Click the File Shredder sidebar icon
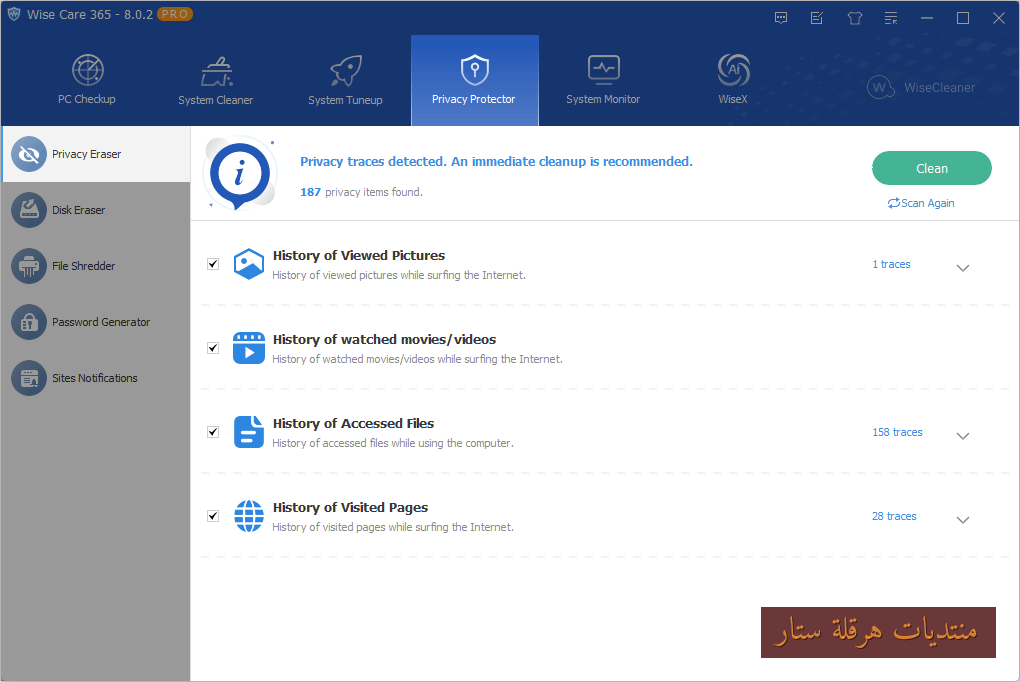The image size is (1020, 682). [29, 266]
